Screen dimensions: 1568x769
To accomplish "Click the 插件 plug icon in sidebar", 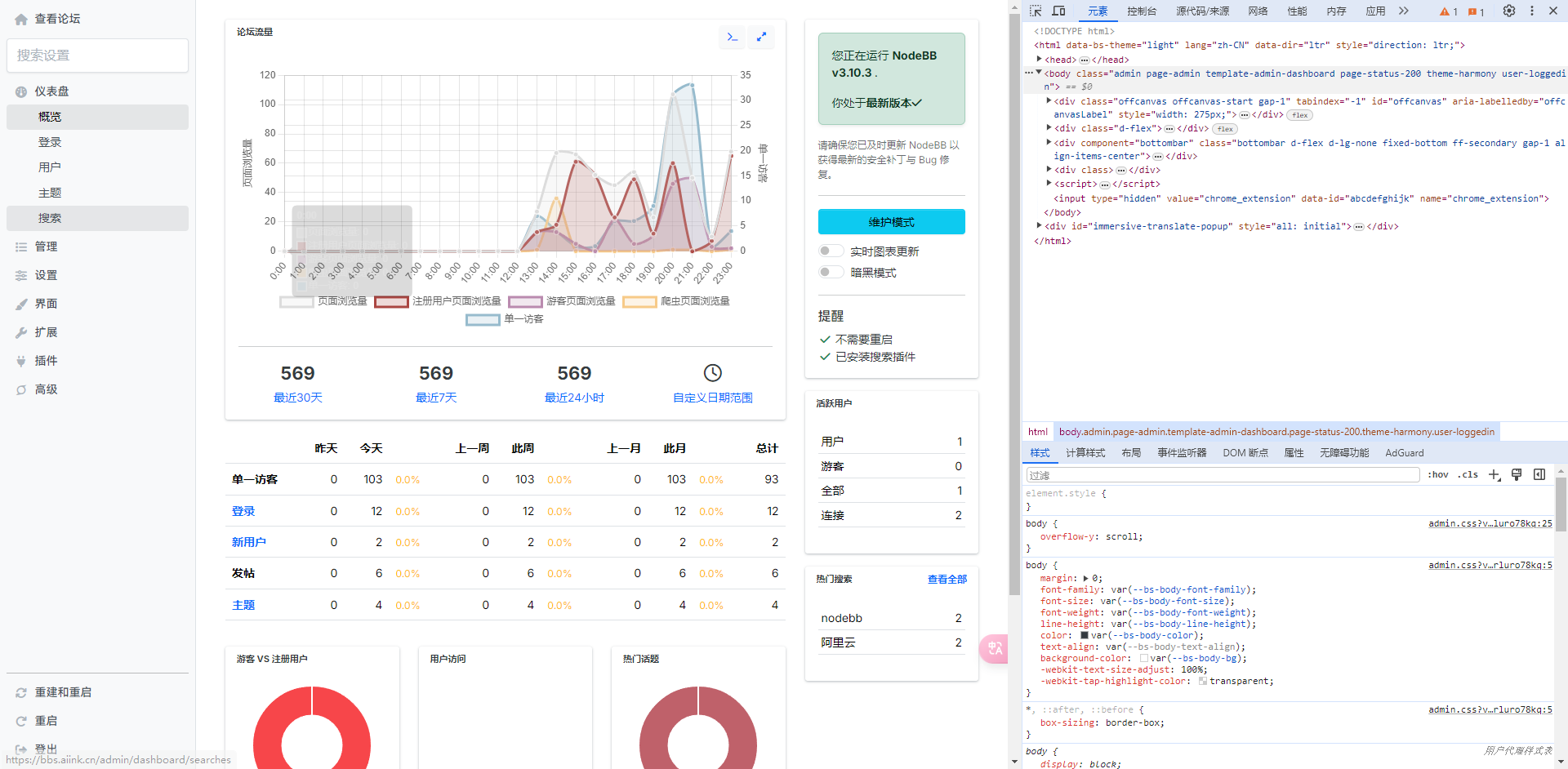I will 21,361.
